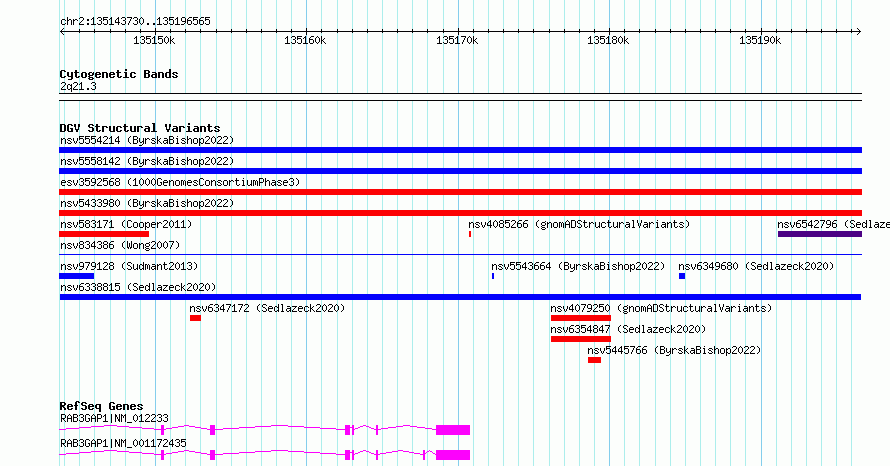The height and width of the screenshot is (466, 890).
Task: Click red block under nsv6347172
Action: [x=195, y=318]
